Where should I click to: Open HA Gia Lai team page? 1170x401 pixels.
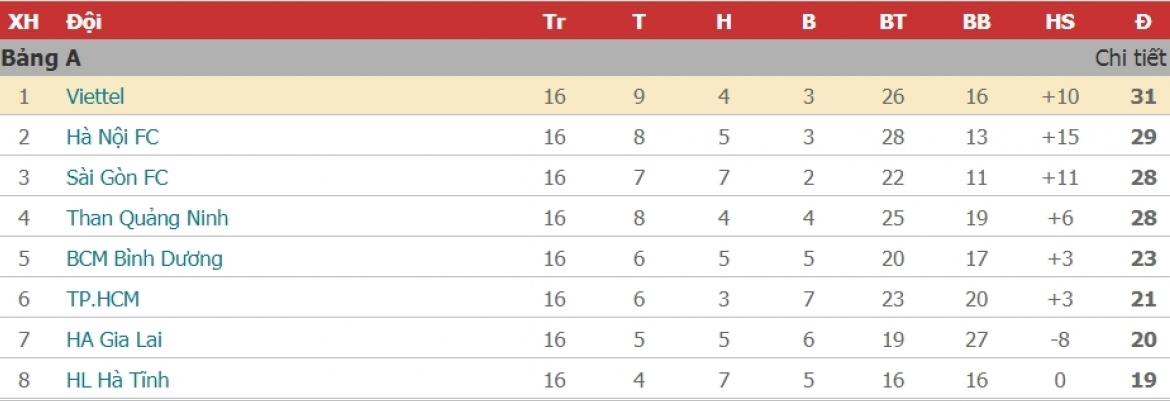(114, 340)
